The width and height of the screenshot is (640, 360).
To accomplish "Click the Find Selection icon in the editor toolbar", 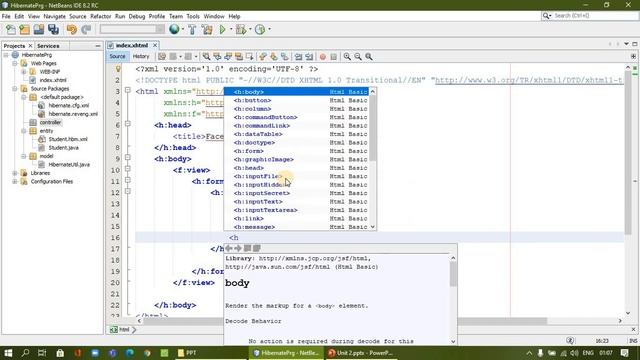I will pyautogui.click(x=207, y=57).
